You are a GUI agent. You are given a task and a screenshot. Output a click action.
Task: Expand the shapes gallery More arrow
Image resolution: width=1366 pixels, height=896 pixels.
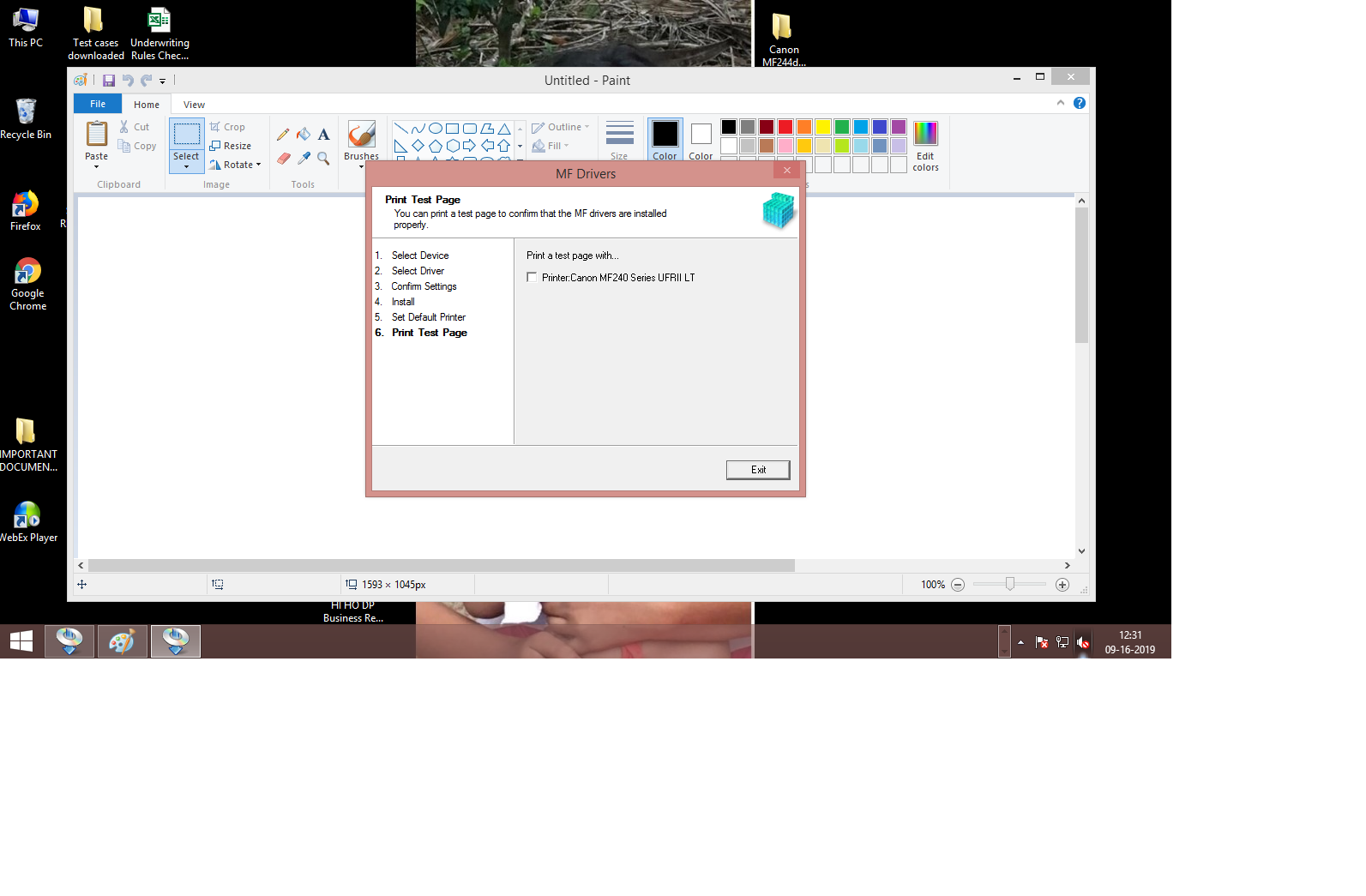[520, 160]
